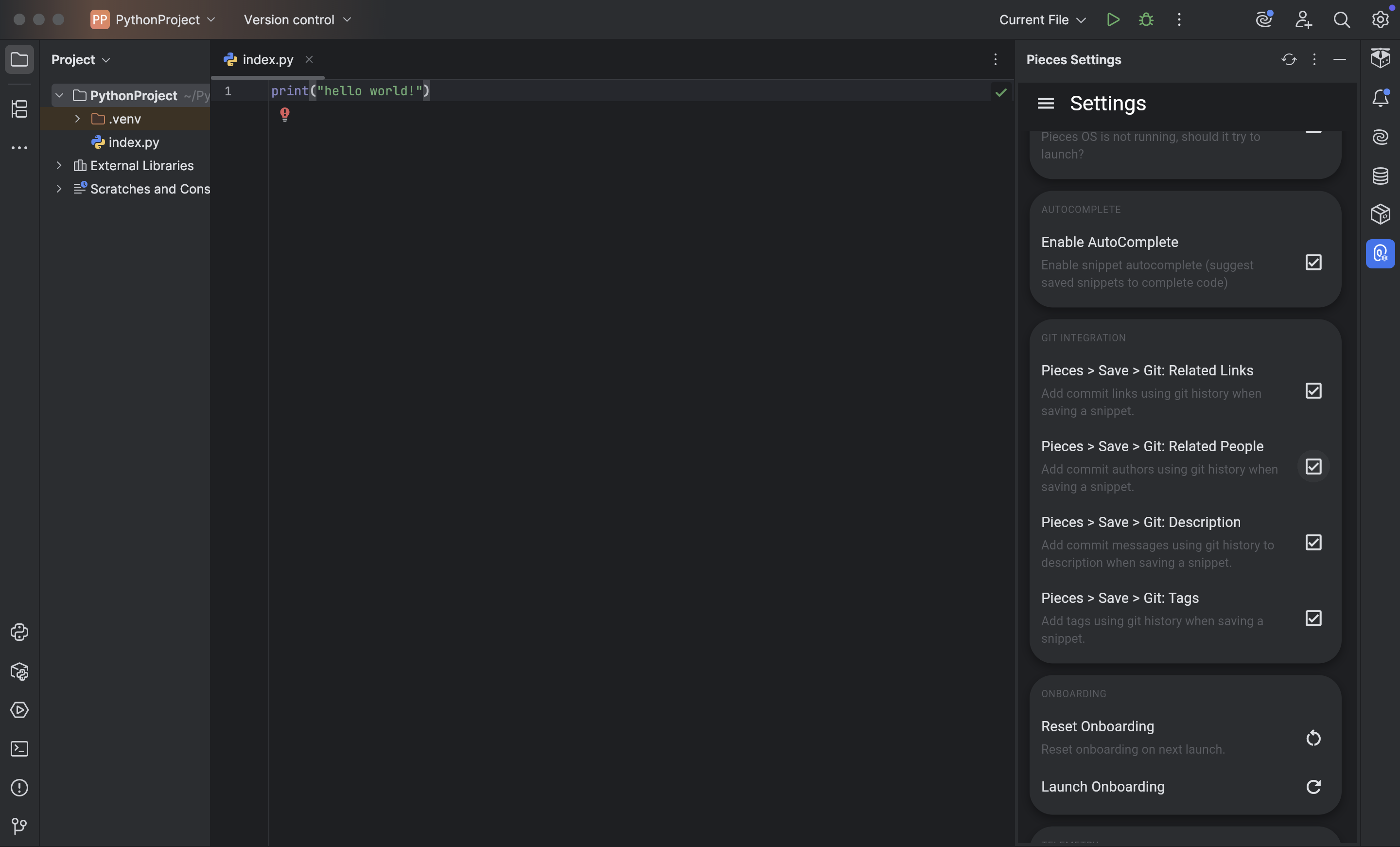Open the Version control dropdown
The width and height of the screenshot is (1400, 847).
point(297,20)
